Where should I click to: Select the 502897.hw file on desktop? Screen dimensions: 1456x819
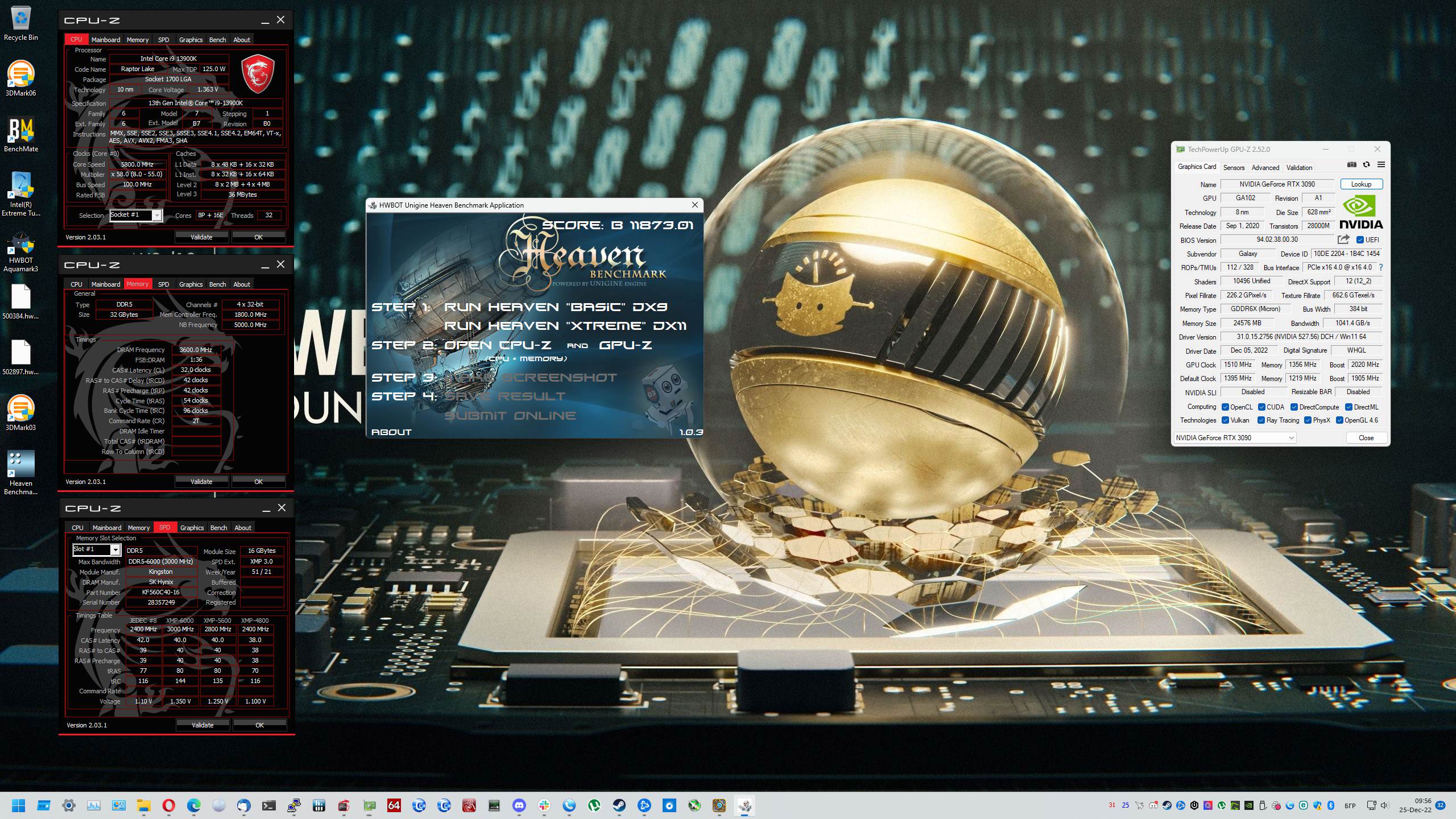coord(21,358)
